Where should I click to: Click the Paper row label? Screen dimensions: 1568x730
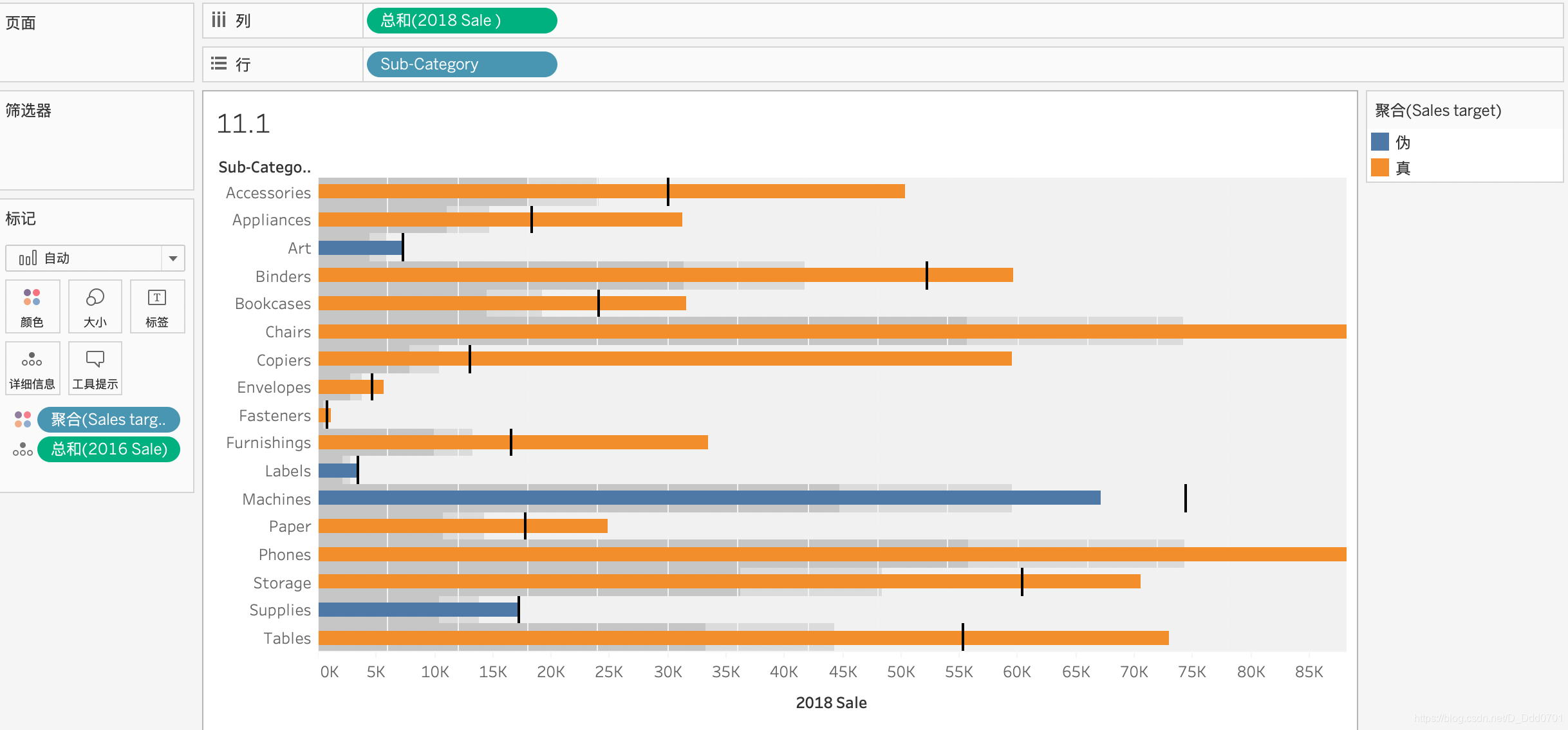(x=290, y=527)
